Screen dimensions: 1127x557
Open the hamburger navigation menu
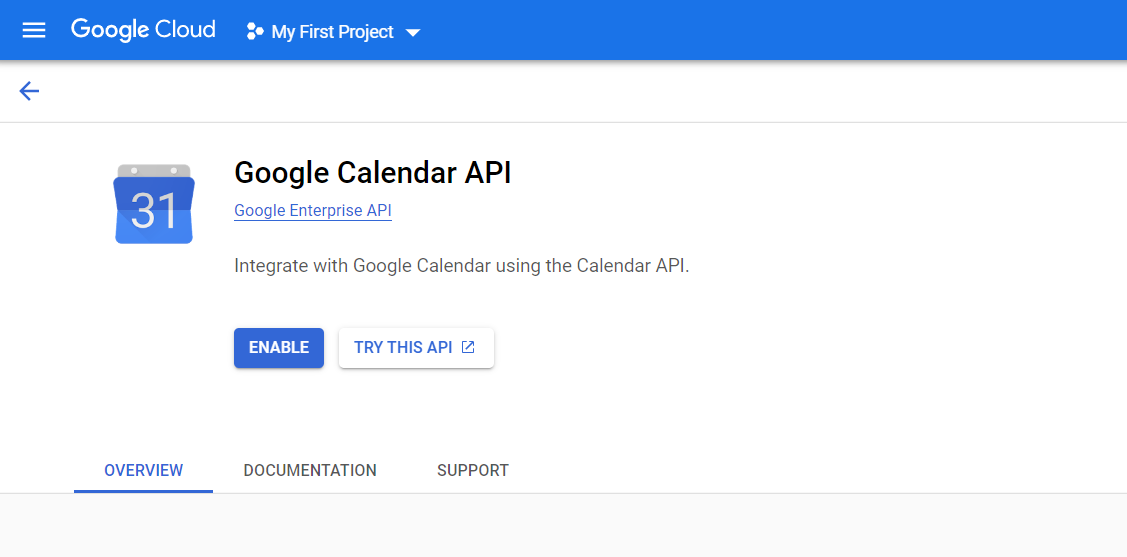(x=34, y=30)
